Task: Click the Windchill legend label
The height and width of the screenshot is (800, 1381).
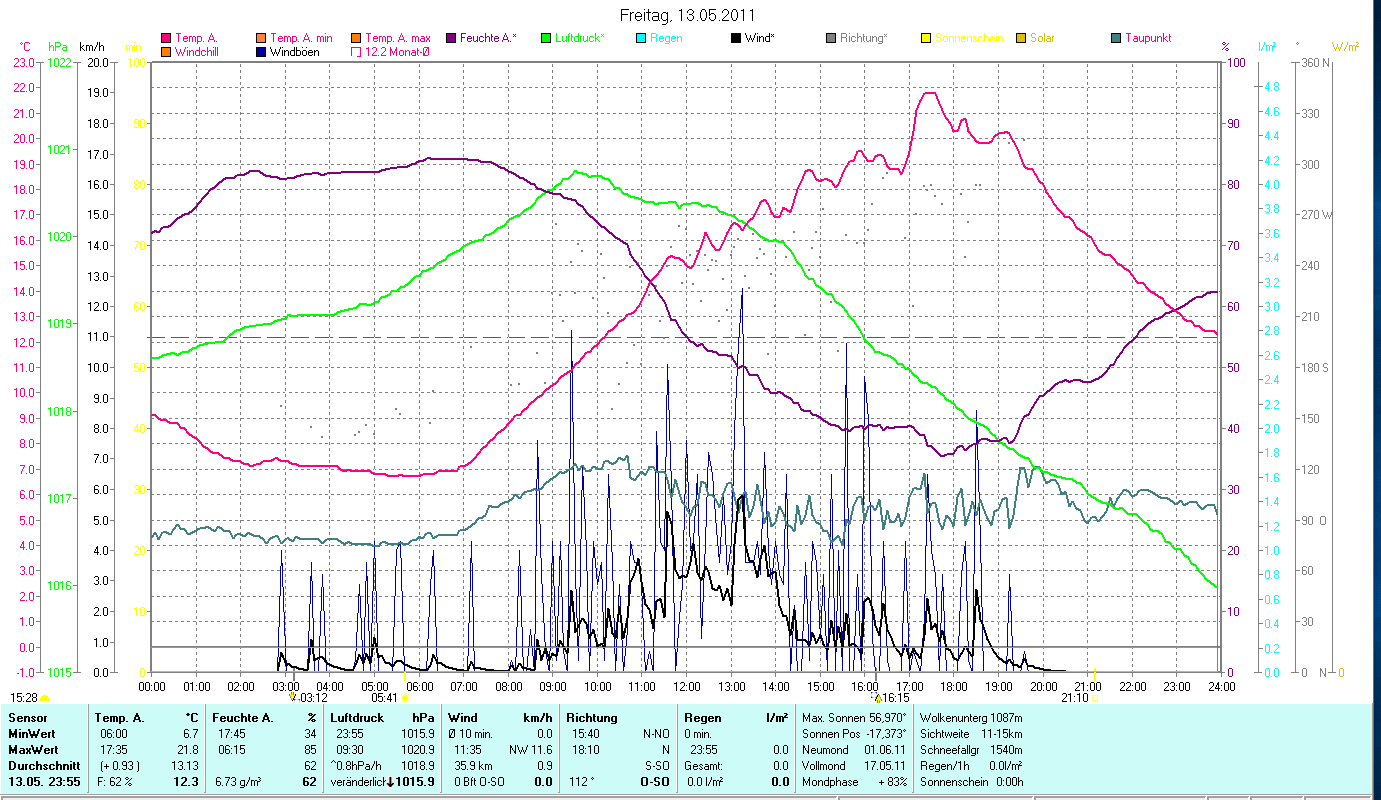Action: point(199,52)
